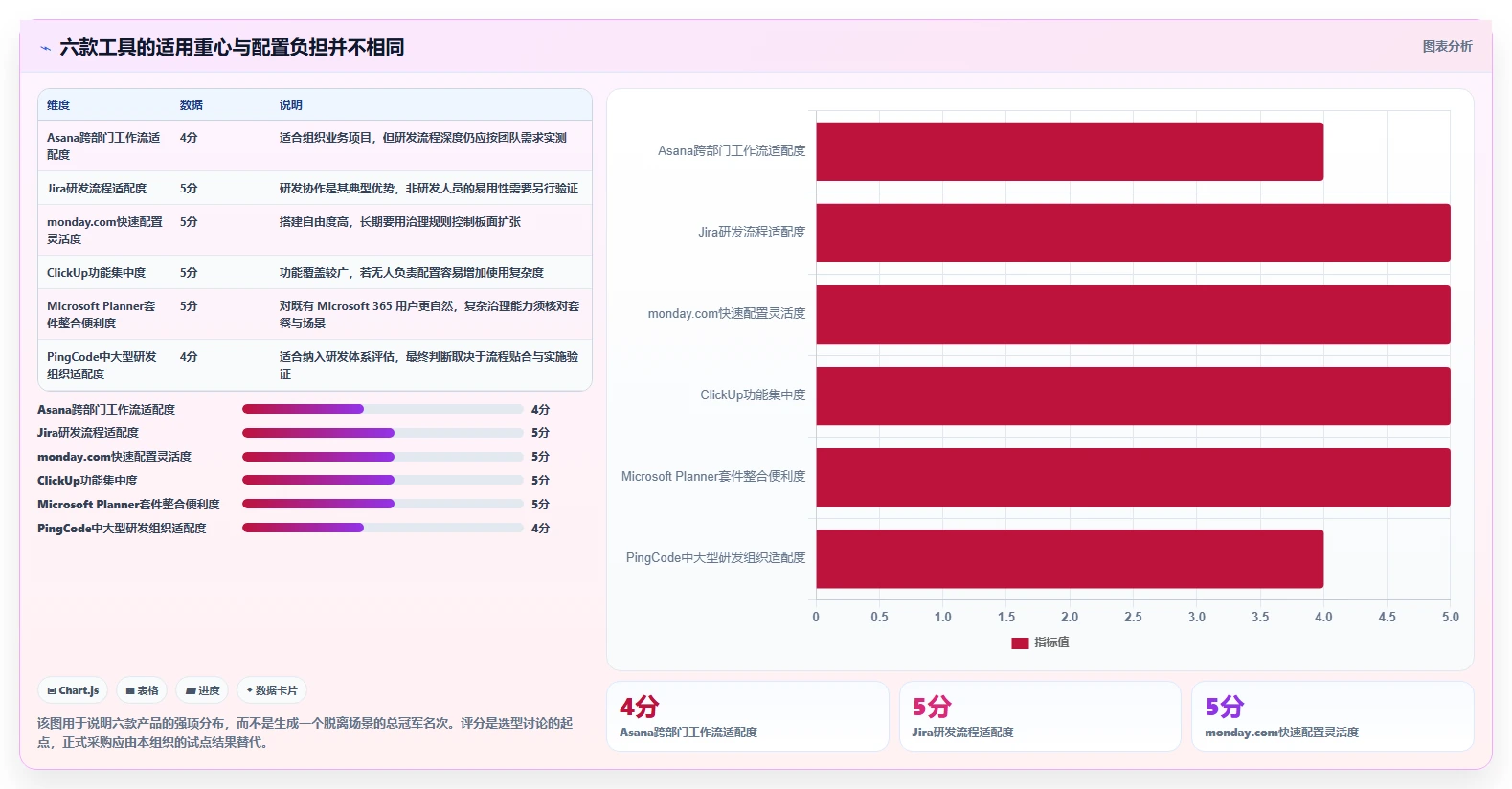Select the 表格 tag chip
Viewport: 1512px width, 789px height.
click(x=142, y=690)
